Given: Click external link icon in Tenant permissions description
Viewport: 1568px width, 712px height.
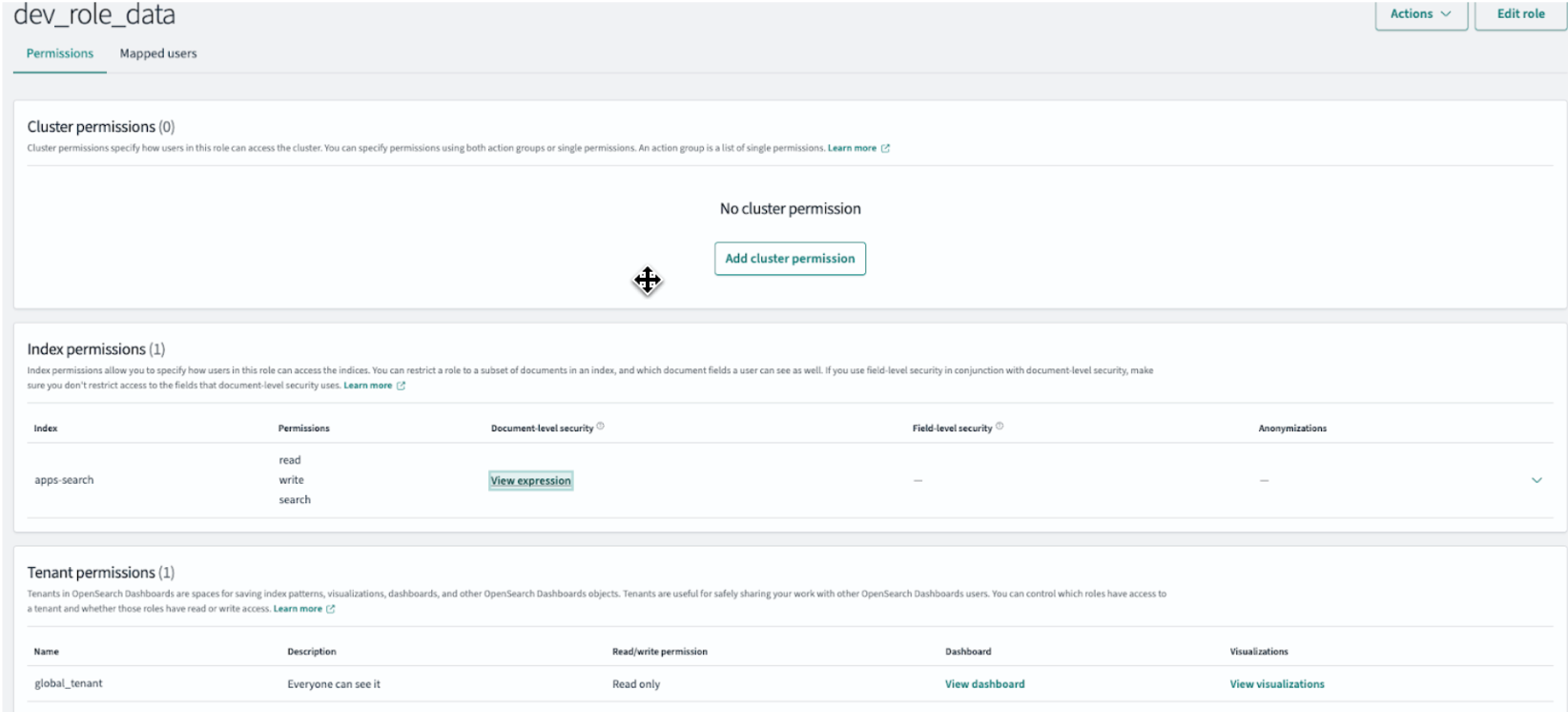Looking at the screenshot, I should [331, 609].
